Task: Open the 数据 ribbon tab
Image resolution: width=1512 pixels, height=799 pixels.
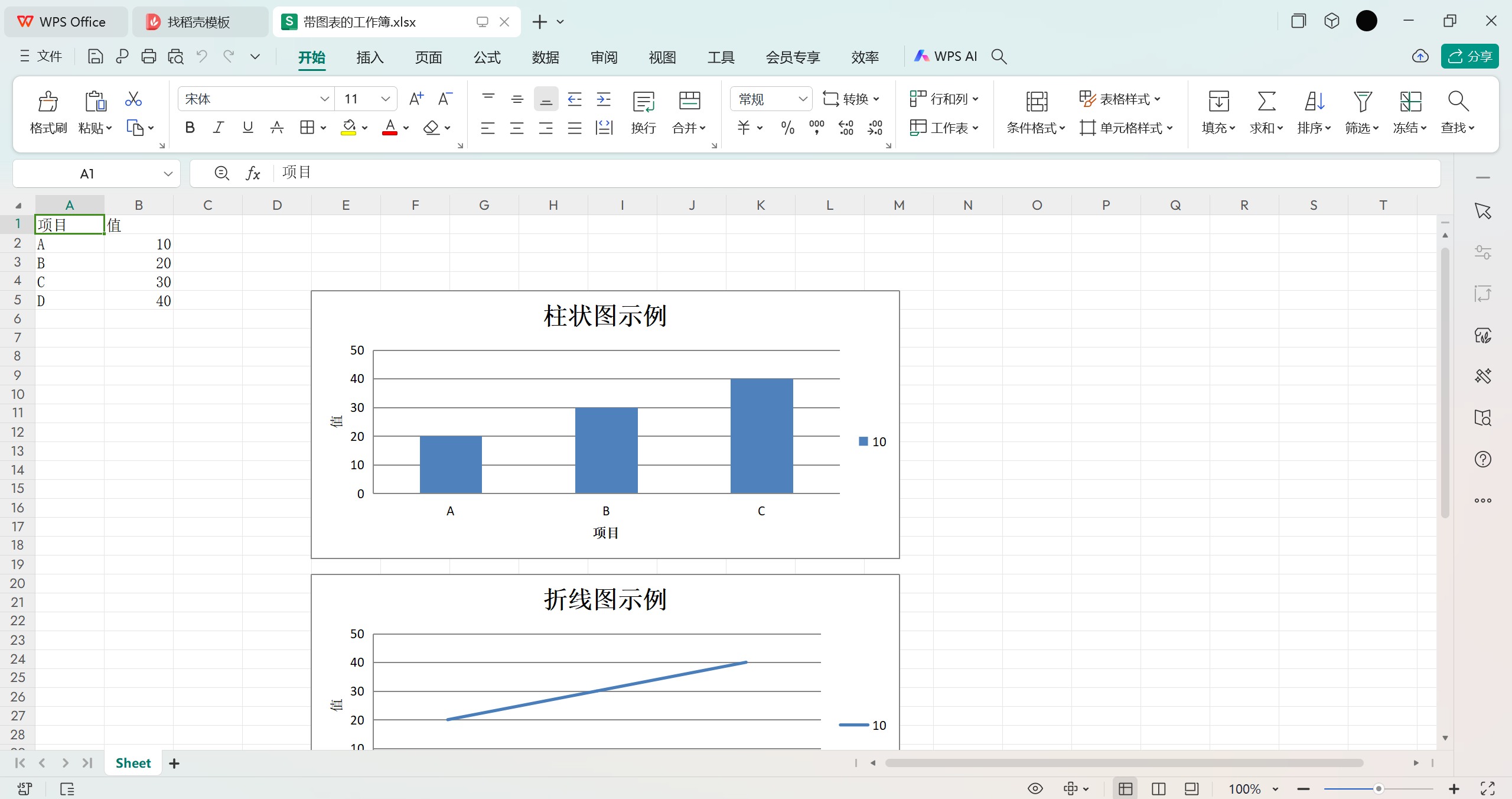Action: point(545,57)
